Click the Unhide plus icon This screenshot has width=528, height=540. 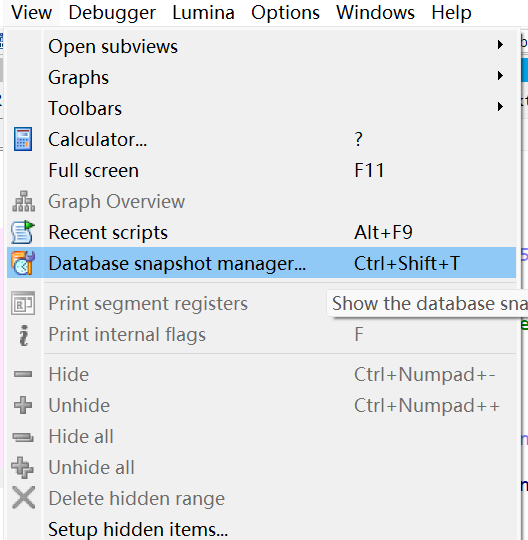[x=23, y=405]
